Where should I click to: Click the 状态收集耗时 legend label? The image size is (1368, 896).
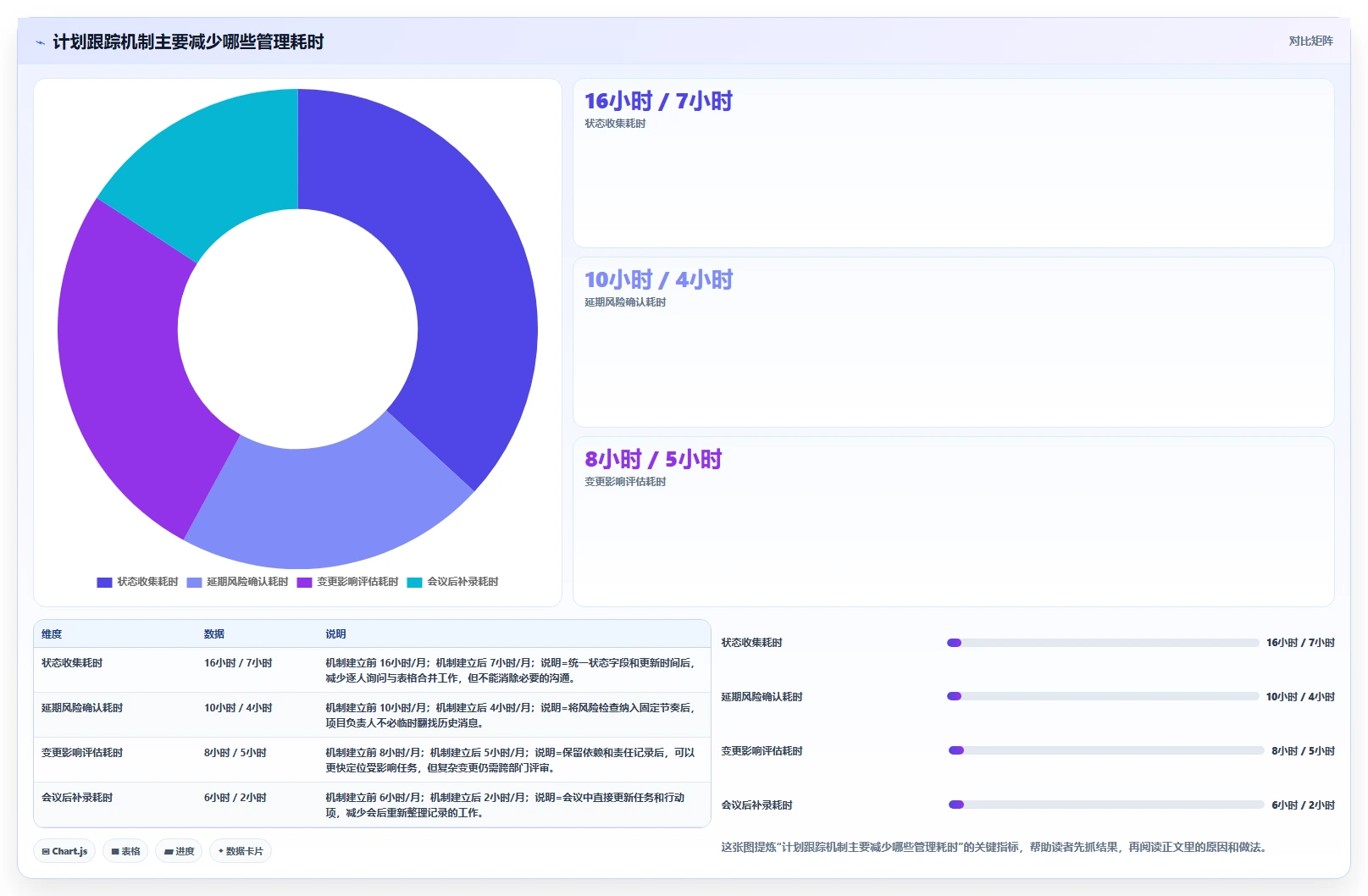[x=147, y=582]
